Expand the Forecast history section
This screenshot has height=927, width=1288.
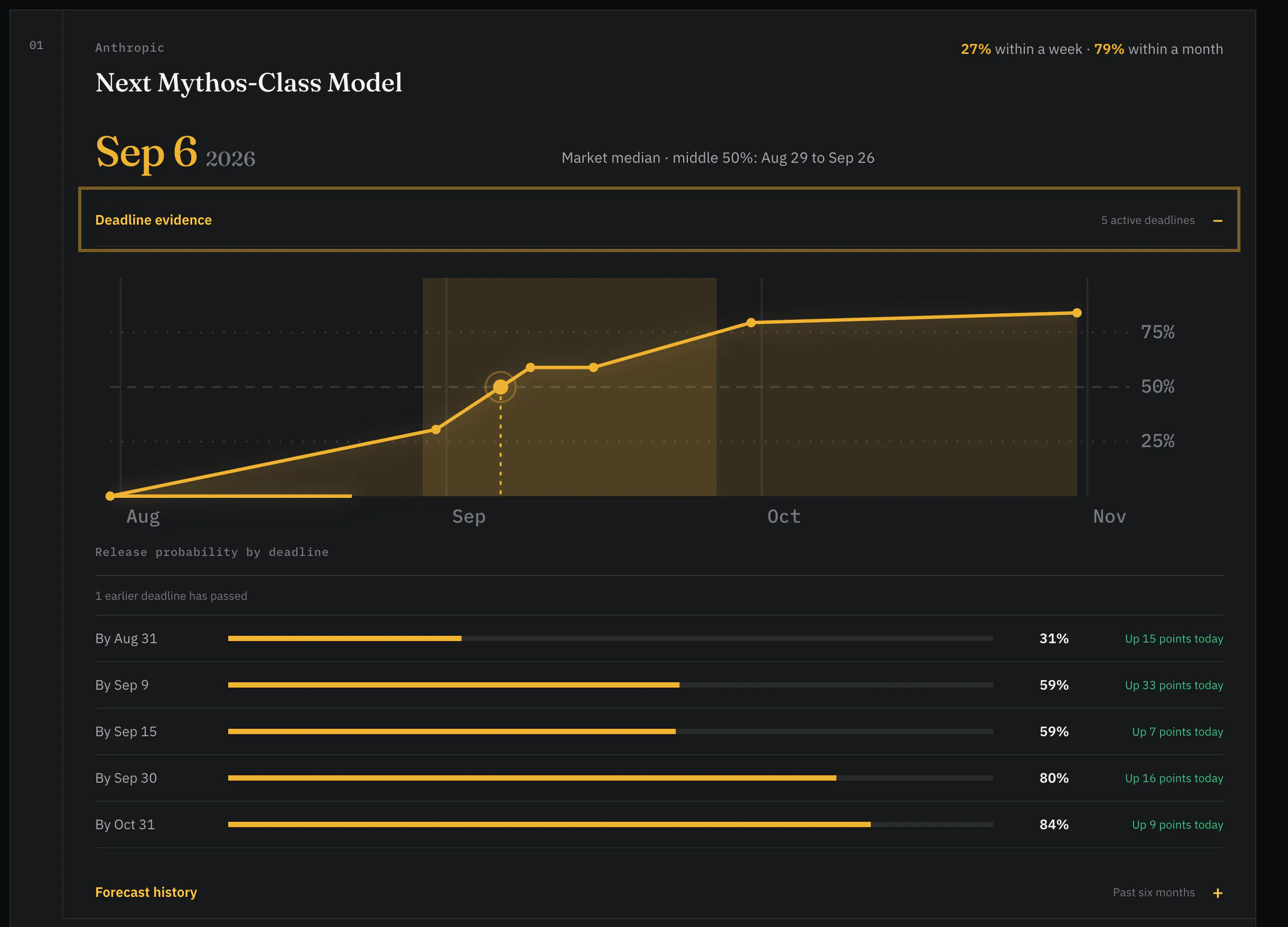[659, 892]
